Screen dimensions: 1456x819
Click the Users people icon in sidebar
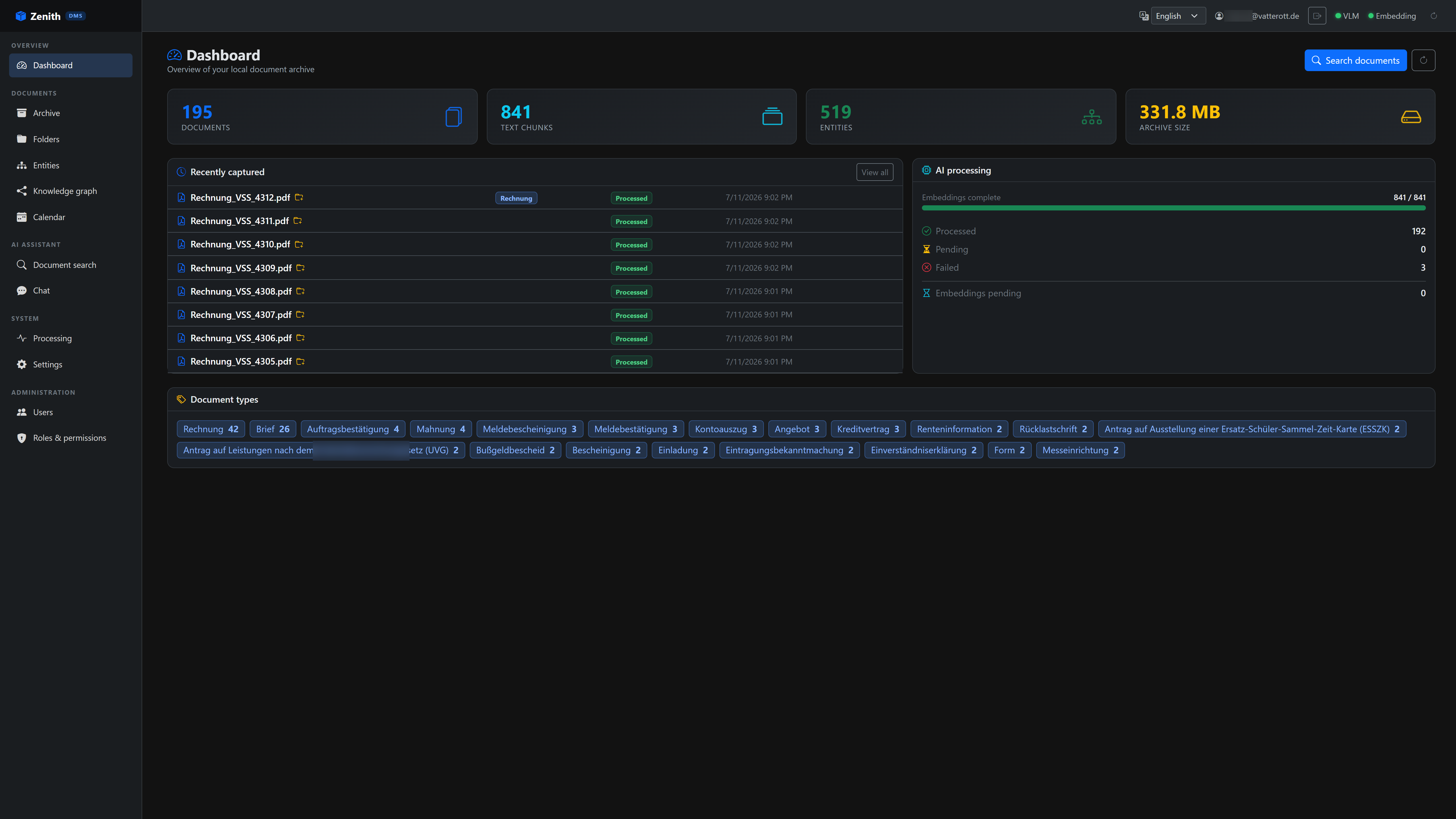point(22,412)
